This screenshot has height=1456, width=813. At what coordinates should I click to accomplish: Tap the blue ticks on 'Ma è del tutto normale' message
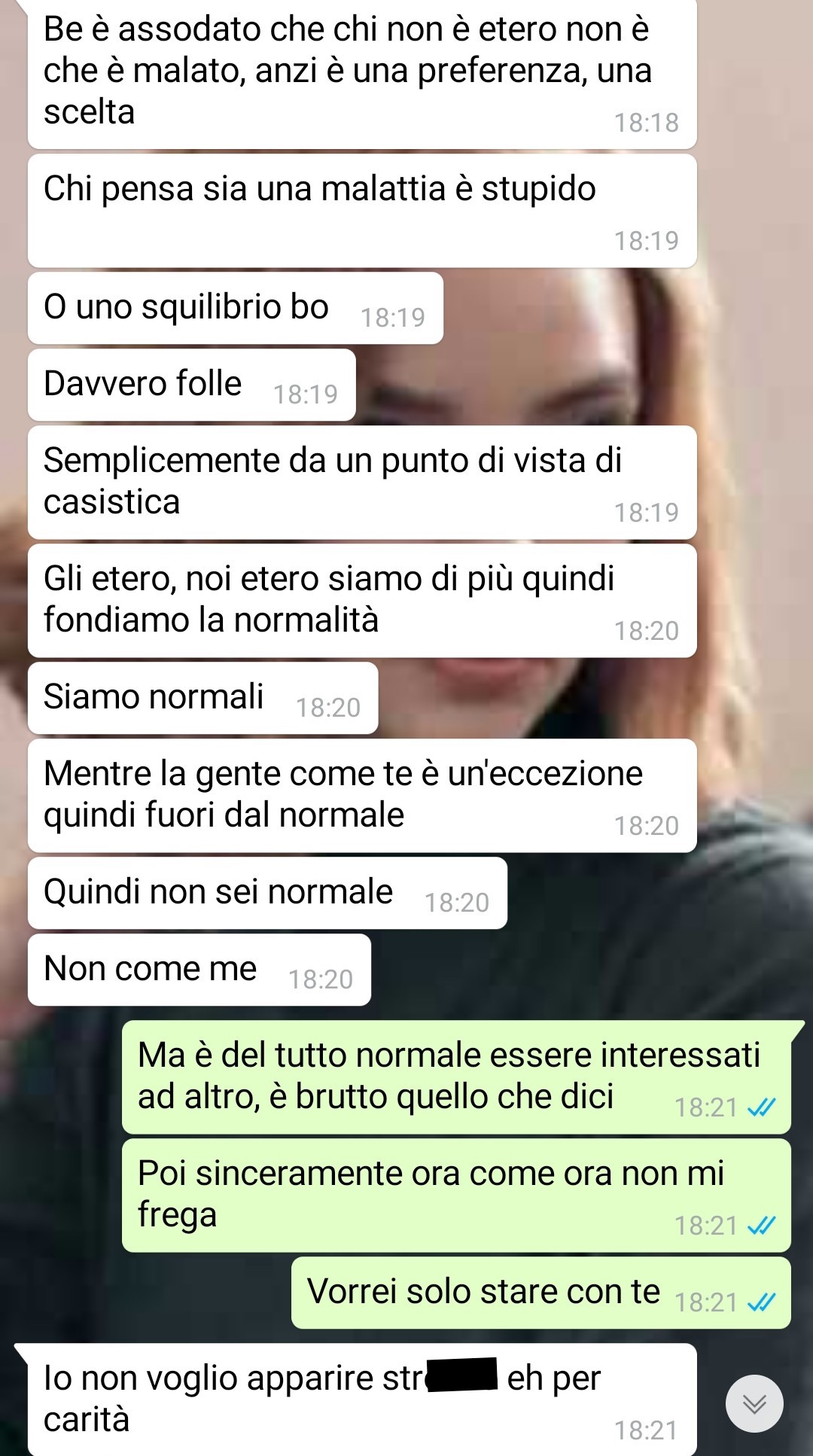tap(761, 1107)
